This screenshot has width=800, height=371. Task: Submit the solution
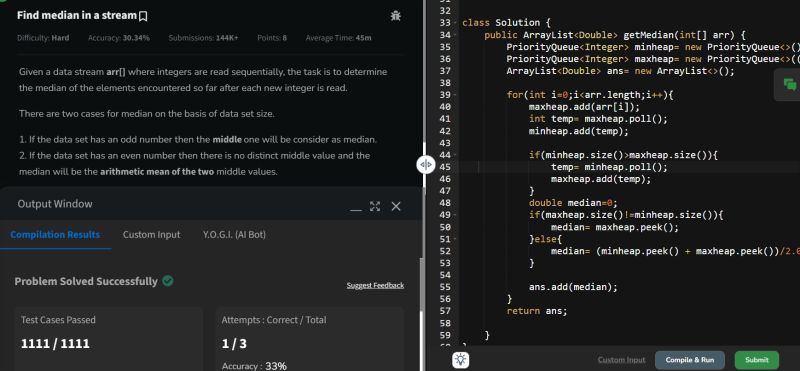(x=757, y=360)
